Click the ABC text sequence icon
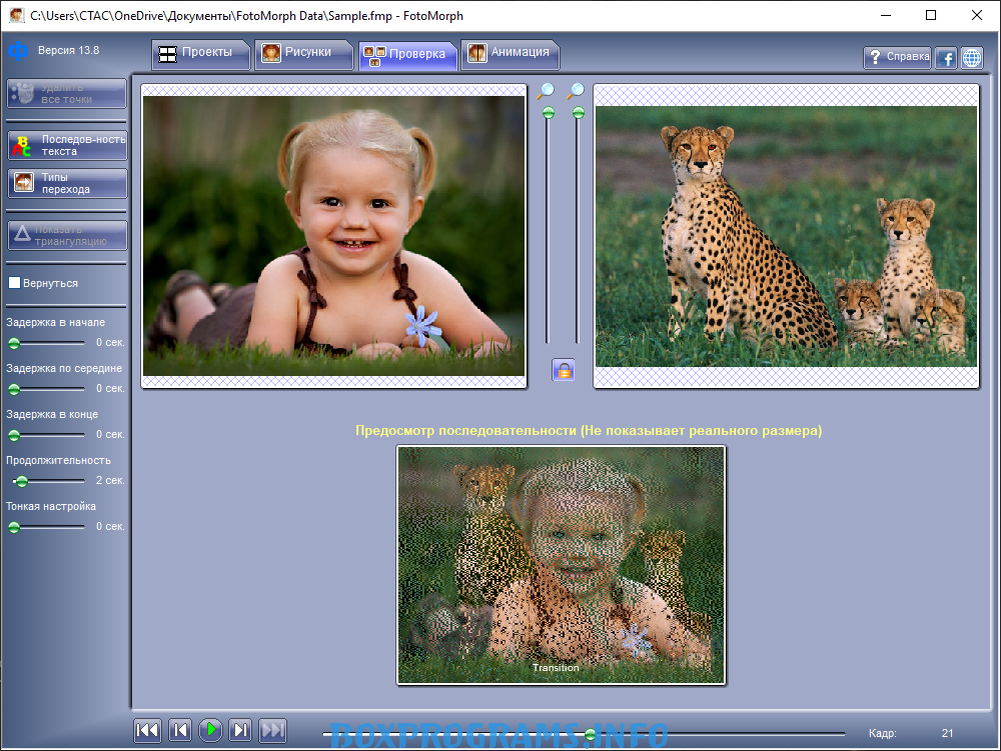This screenshot has width=1001, height=751. pyautogui.click(x=23, y=146)
